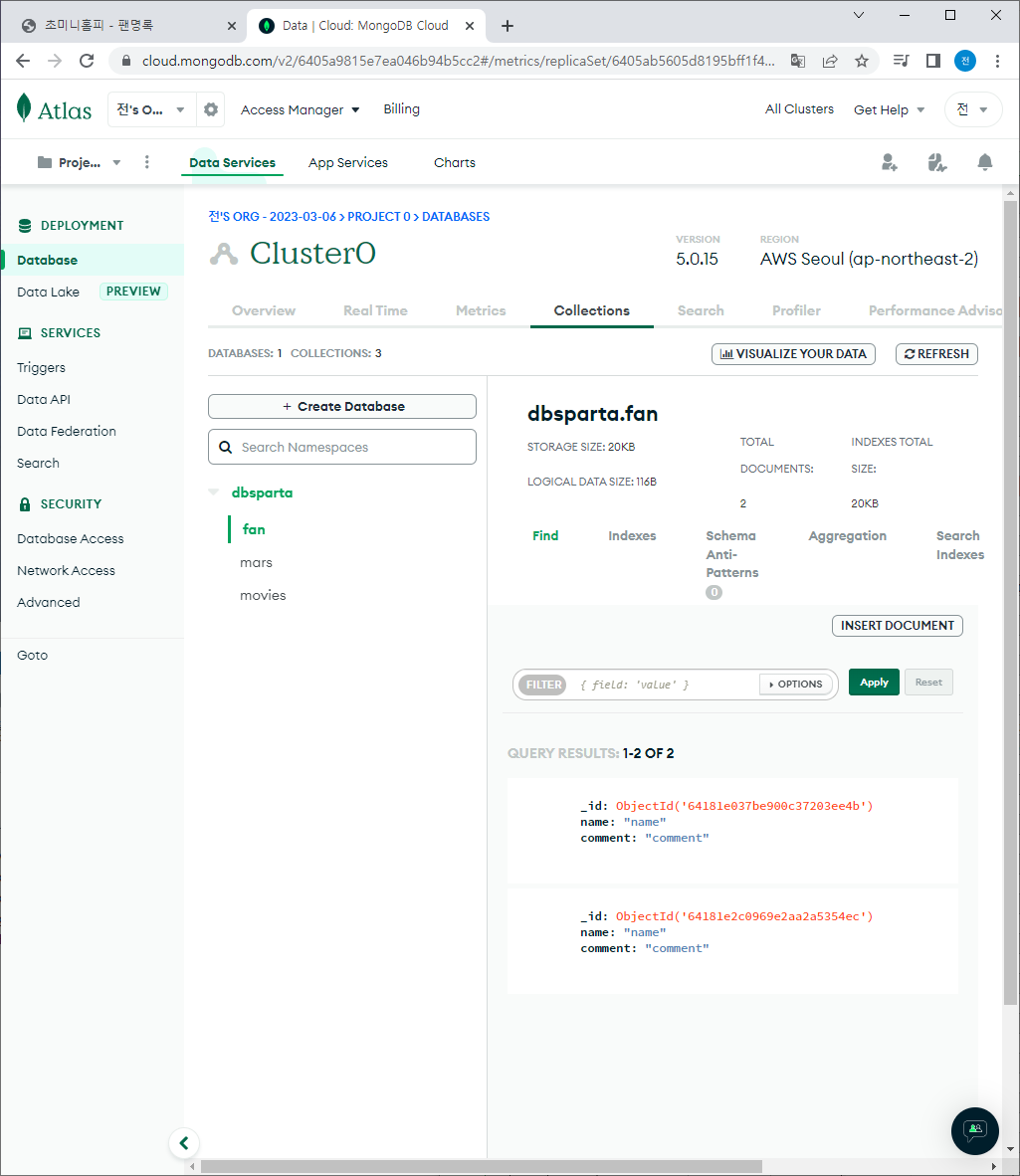Click the translate page icon
The height and width of the screenshot is (1176, 1020).
coord(798,61)
